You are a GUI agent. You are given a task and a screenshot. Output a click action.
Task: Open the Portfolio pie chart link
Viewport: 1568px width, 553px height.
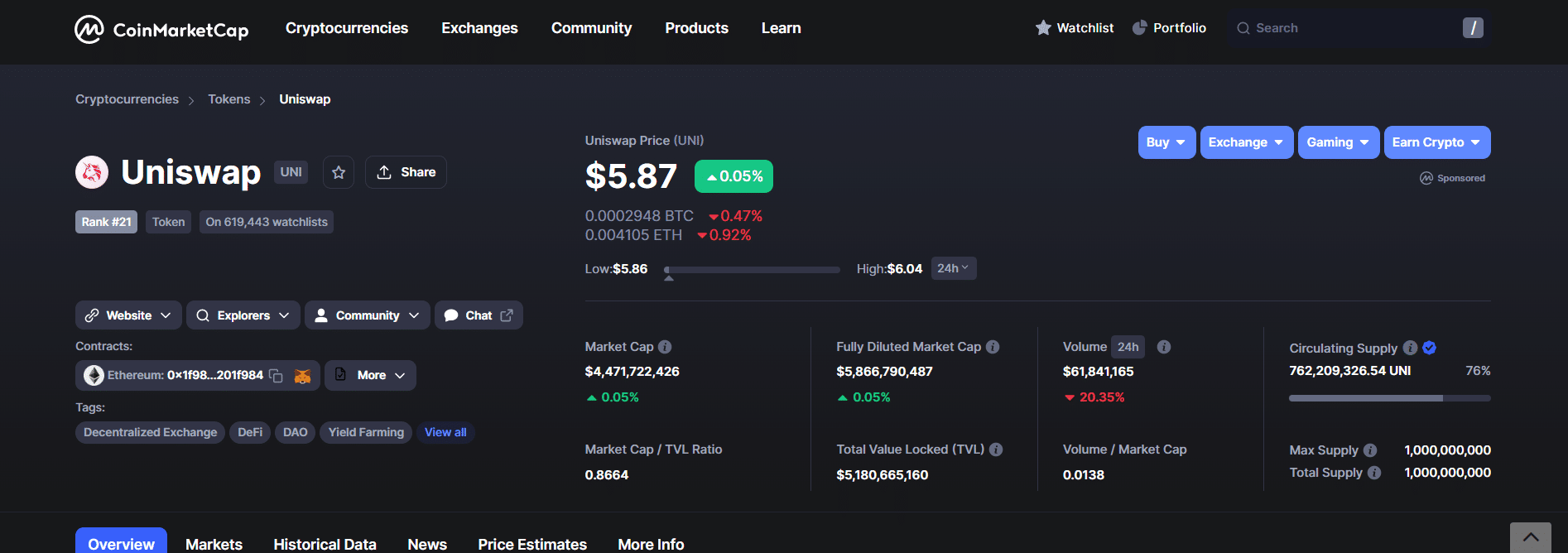[1169, 28]
